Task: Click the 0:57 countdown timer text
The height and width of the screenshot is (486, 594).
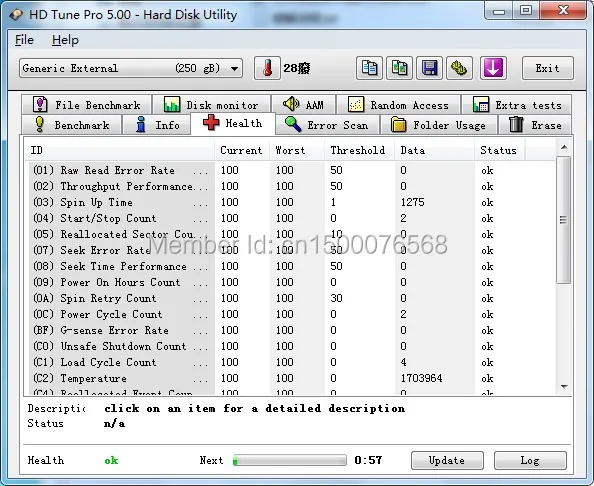Action: click(x=368, y=460)
